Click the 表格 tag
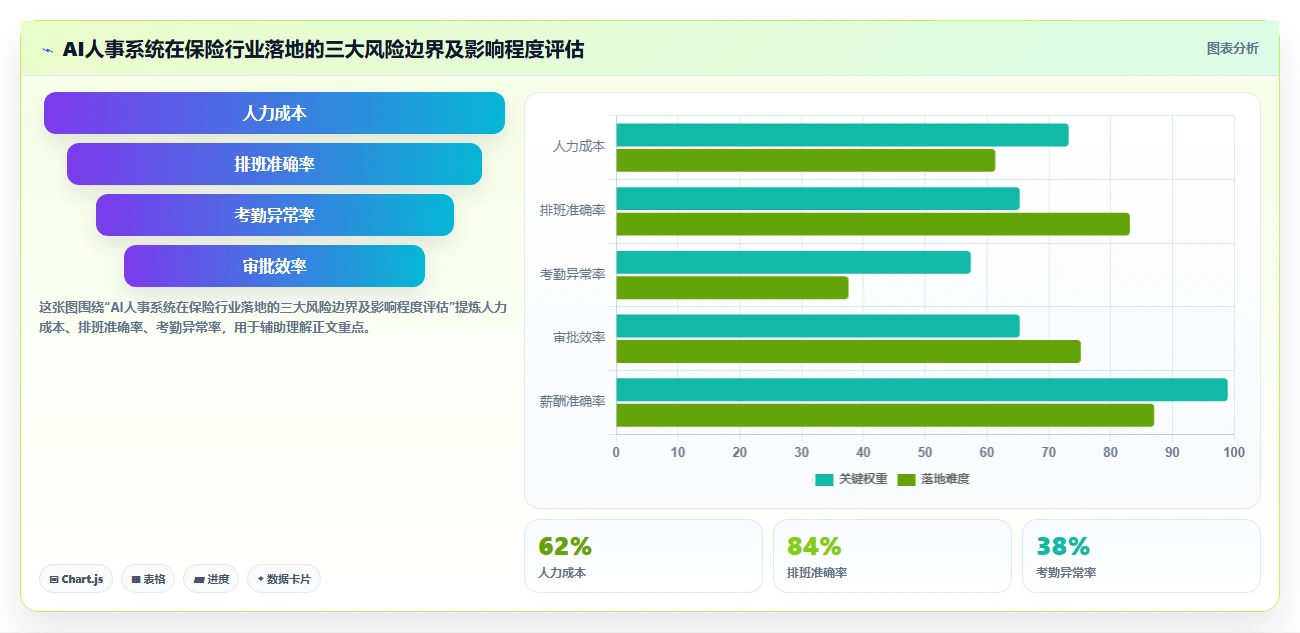The width and height of the screenshot is (1300, 633). point(148,579)
